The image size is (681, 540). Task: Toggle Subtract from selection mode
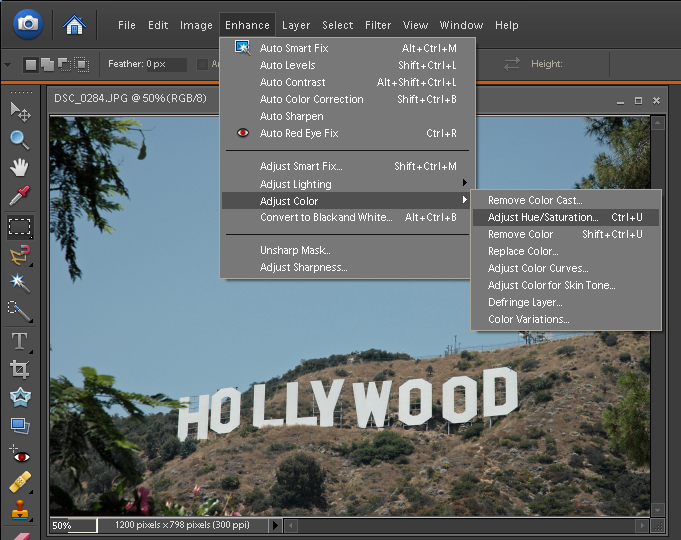pyautogui.click(x=61, y=65)
